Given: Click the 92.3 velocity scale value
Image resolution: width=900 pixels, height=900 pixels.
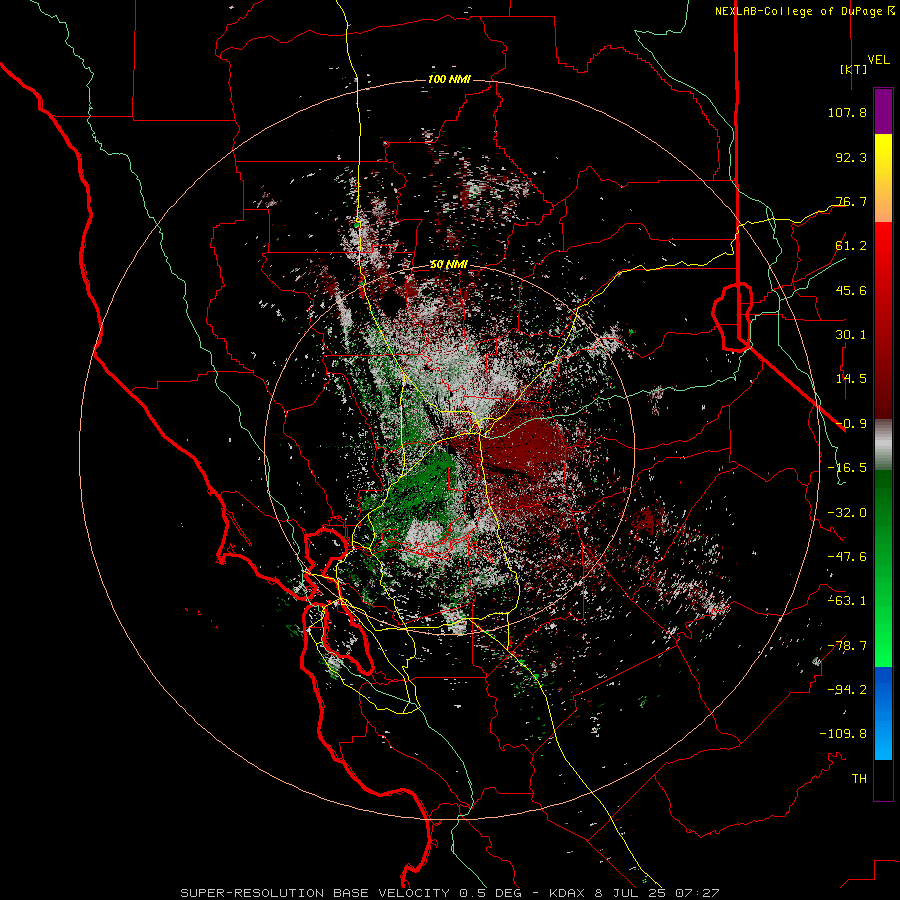Looking at the screenshot, I should 851,157.
